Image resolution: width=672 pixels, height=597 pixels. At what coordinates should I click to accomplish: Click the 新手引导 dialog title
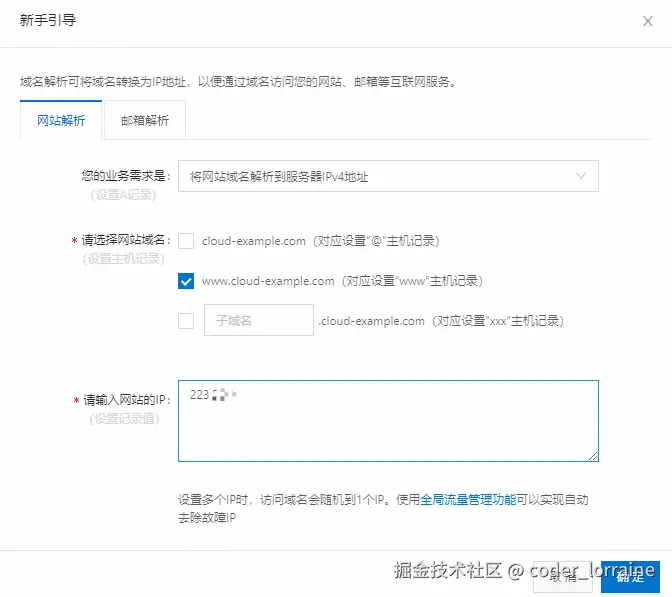[x=48, y=20]
